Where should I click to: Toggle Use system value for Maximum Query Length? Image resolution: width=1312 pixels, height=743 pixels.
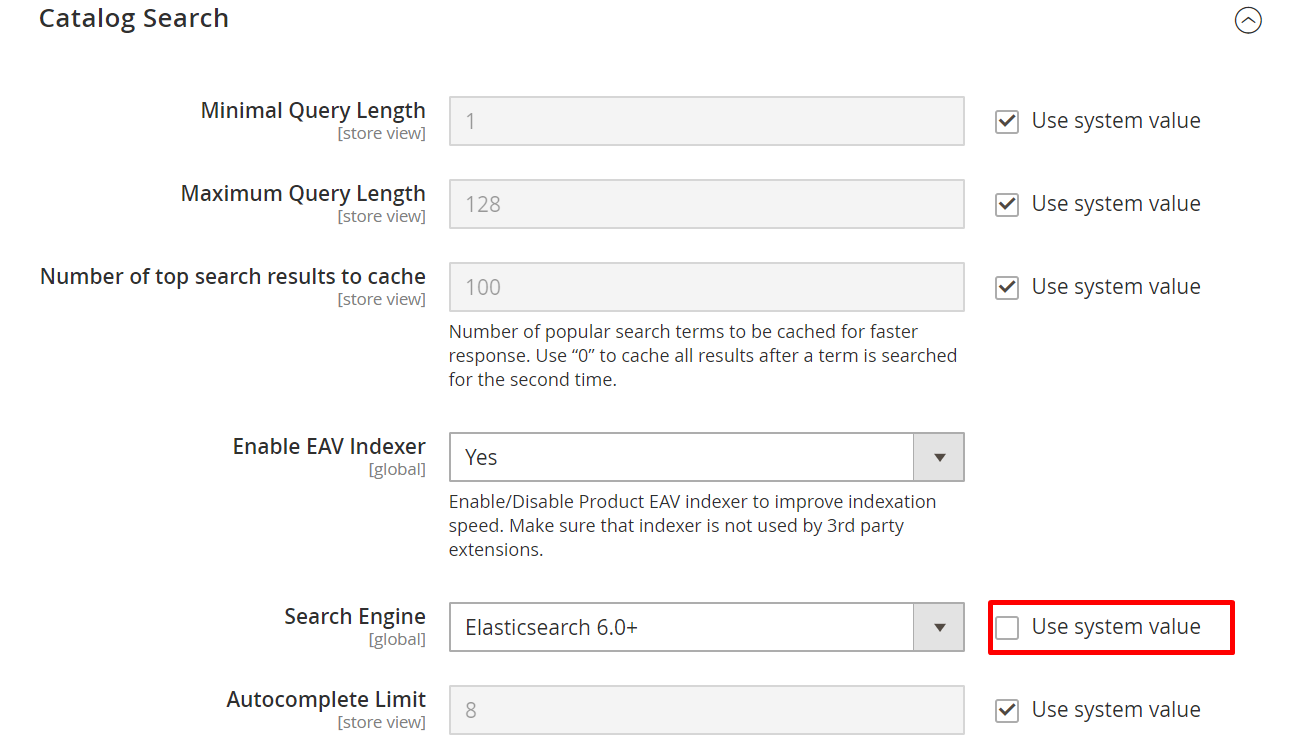click(x=1006, y=204)
